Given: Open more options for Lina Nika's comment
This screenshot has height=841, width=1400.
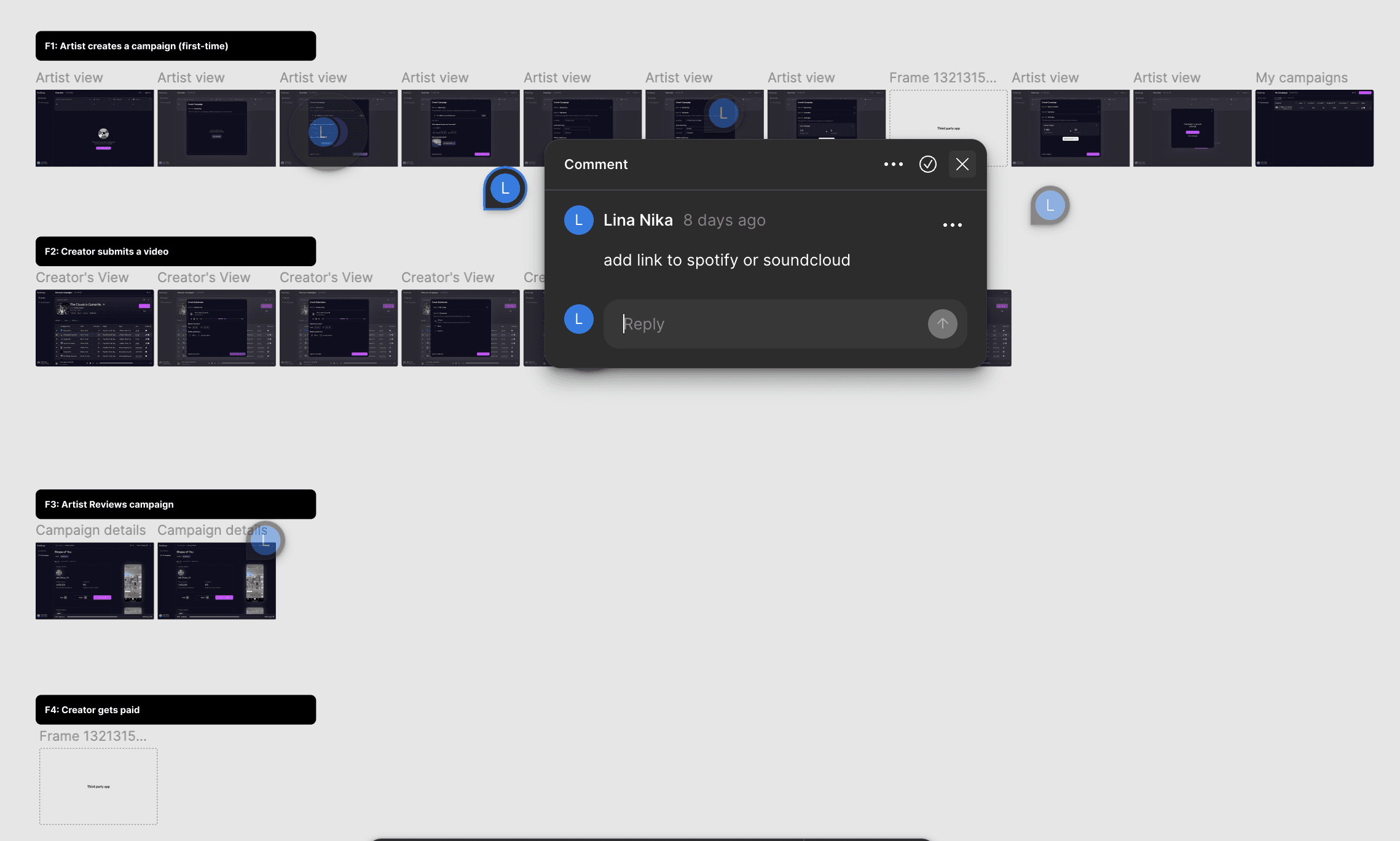Looking at the screenshot, I should 952,225.
